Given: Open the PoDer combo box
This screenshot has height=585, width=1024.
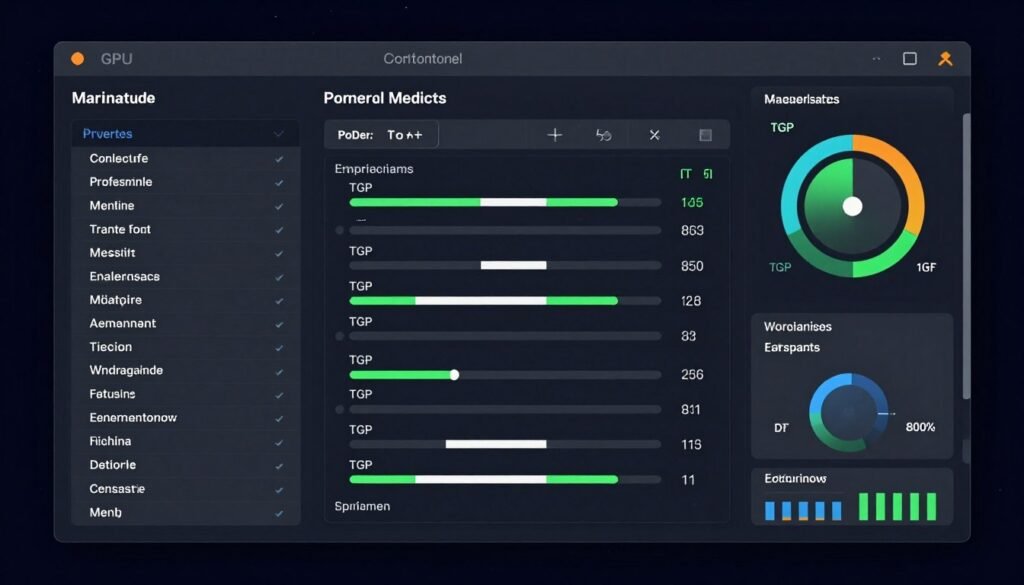Looking at the screenshot, I should click(x=381, y=135).
